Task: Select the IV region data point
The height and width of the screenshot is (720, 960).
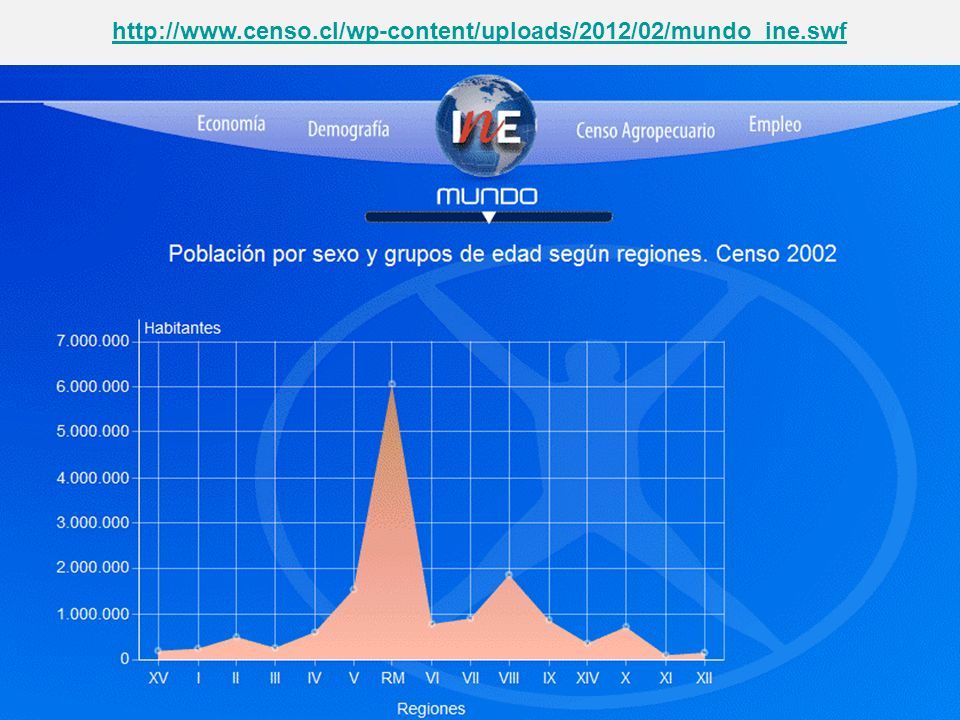Action: [315, 632]
